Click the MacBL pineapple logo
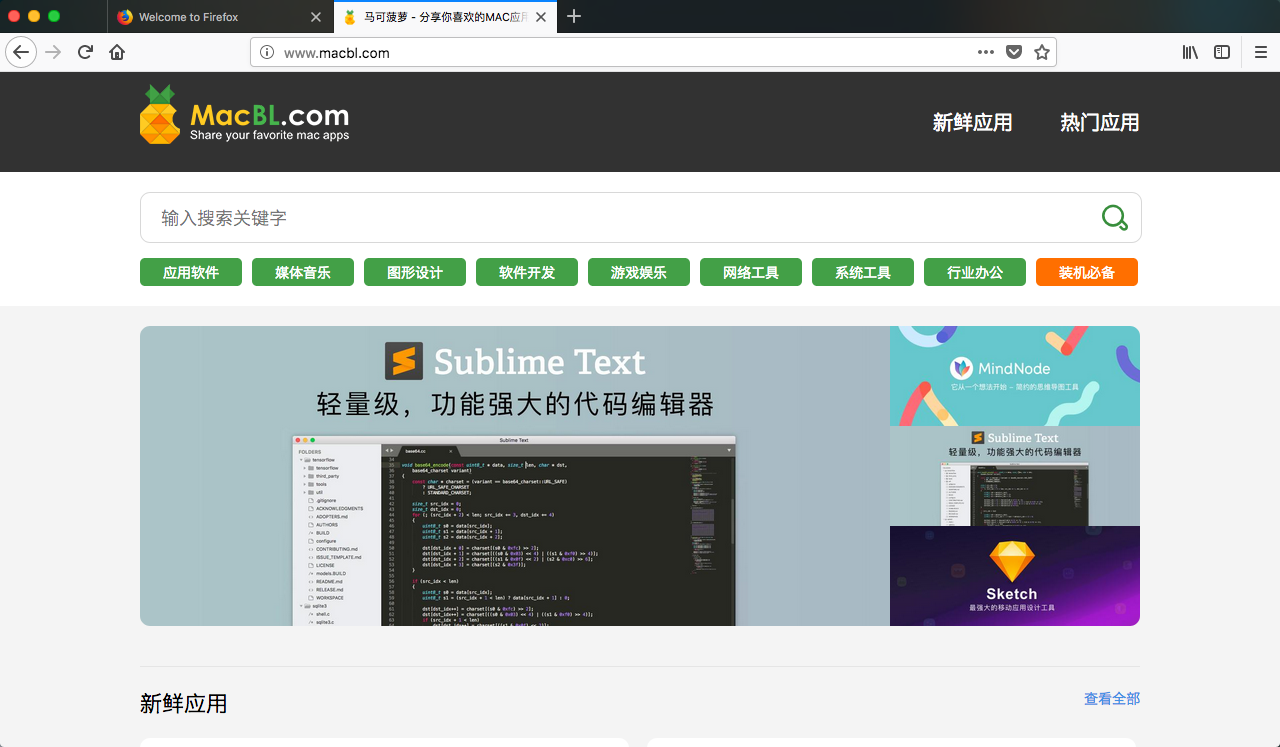The height and width of the screenshot is (747, 1280). [x=160, y=114]
